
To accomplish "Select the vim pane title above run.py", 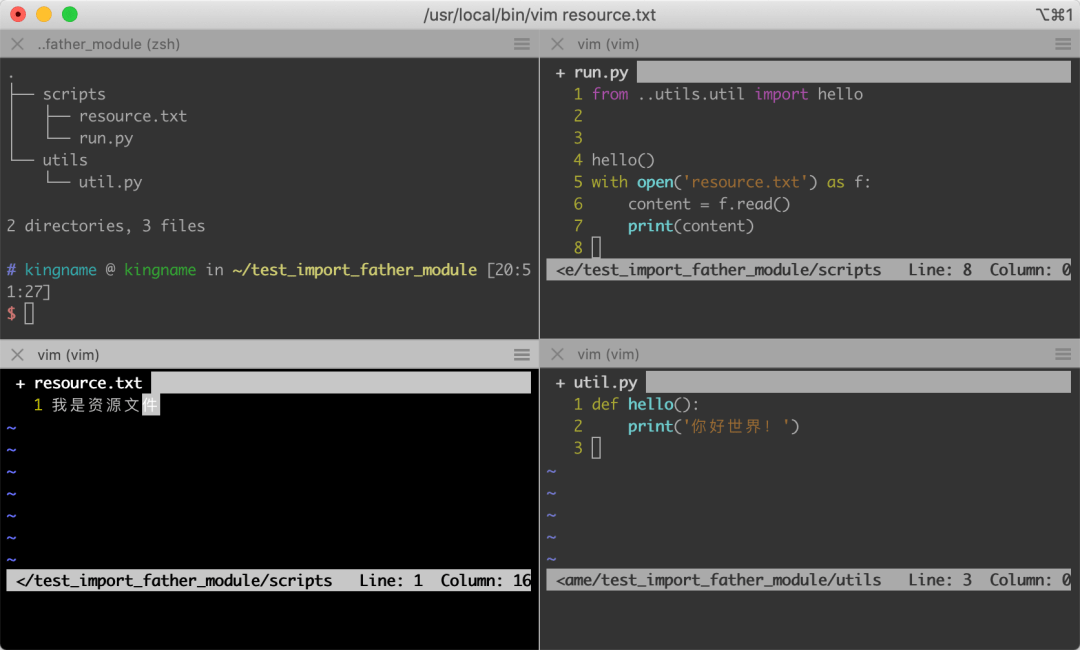I will click(608, 44).
